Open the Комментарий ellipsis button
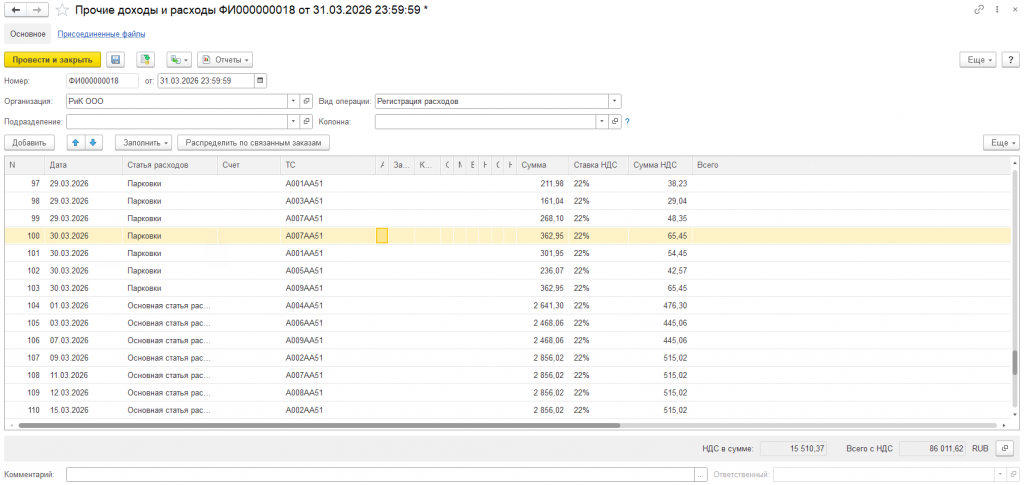The width and height of the screenshot is (1024, 485). point(701,475)
